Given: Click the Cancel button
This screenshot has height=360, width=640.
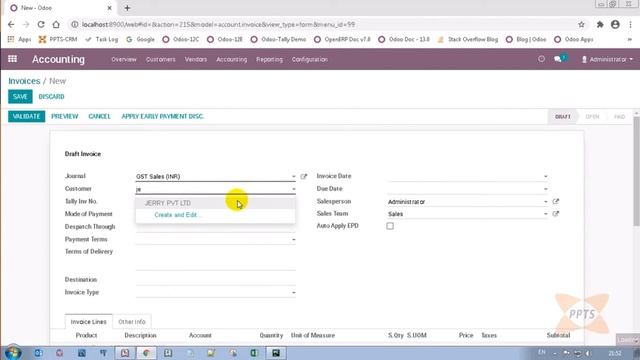Looking at the screenshot, I should pos(100,116).
